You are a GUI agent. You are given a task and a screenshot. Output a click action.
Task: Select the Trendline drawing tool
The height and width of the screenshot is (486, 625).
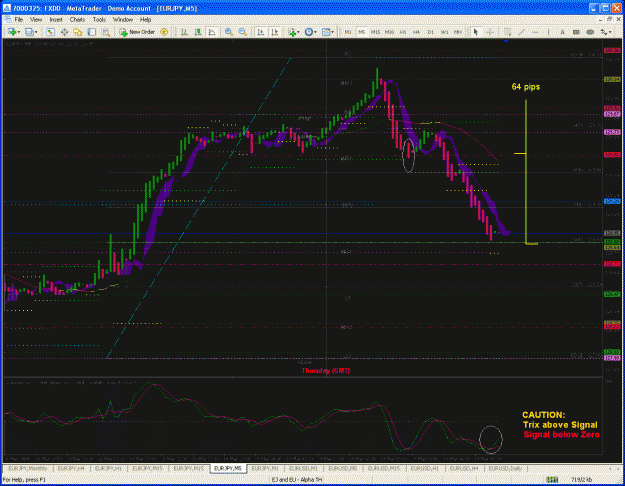click(521, 32)
